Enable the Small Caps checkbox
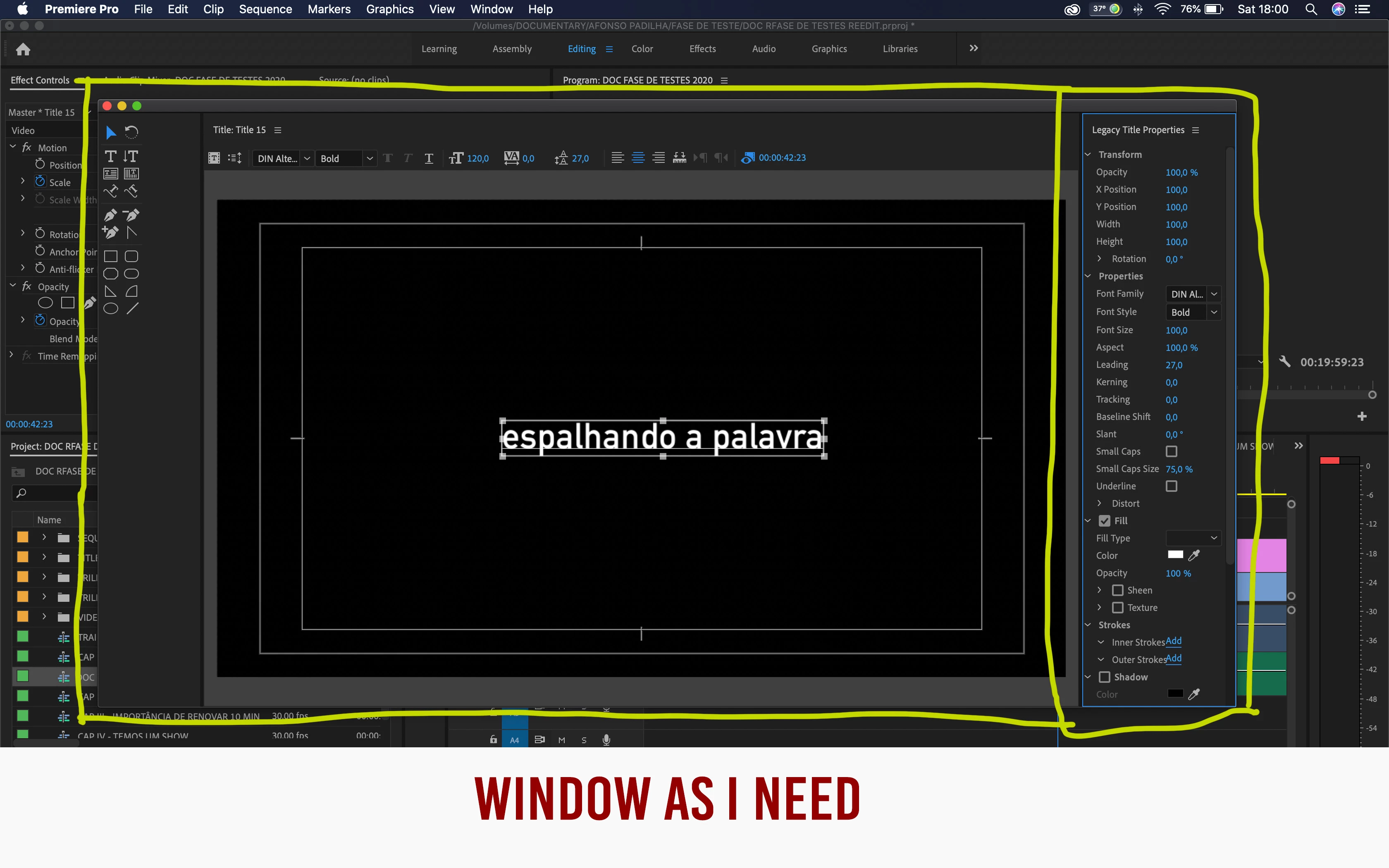This screenshot has height=868, width=1389. pyautogui.click(x=1172, y=452)
